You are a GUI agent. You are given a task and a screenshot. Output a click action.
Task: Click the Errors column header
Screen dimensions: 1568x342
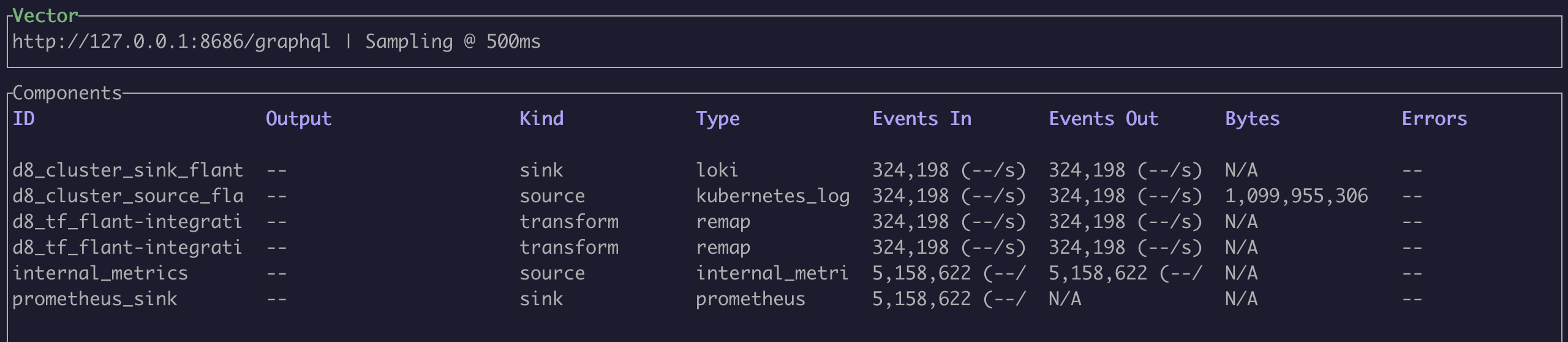1434,118
